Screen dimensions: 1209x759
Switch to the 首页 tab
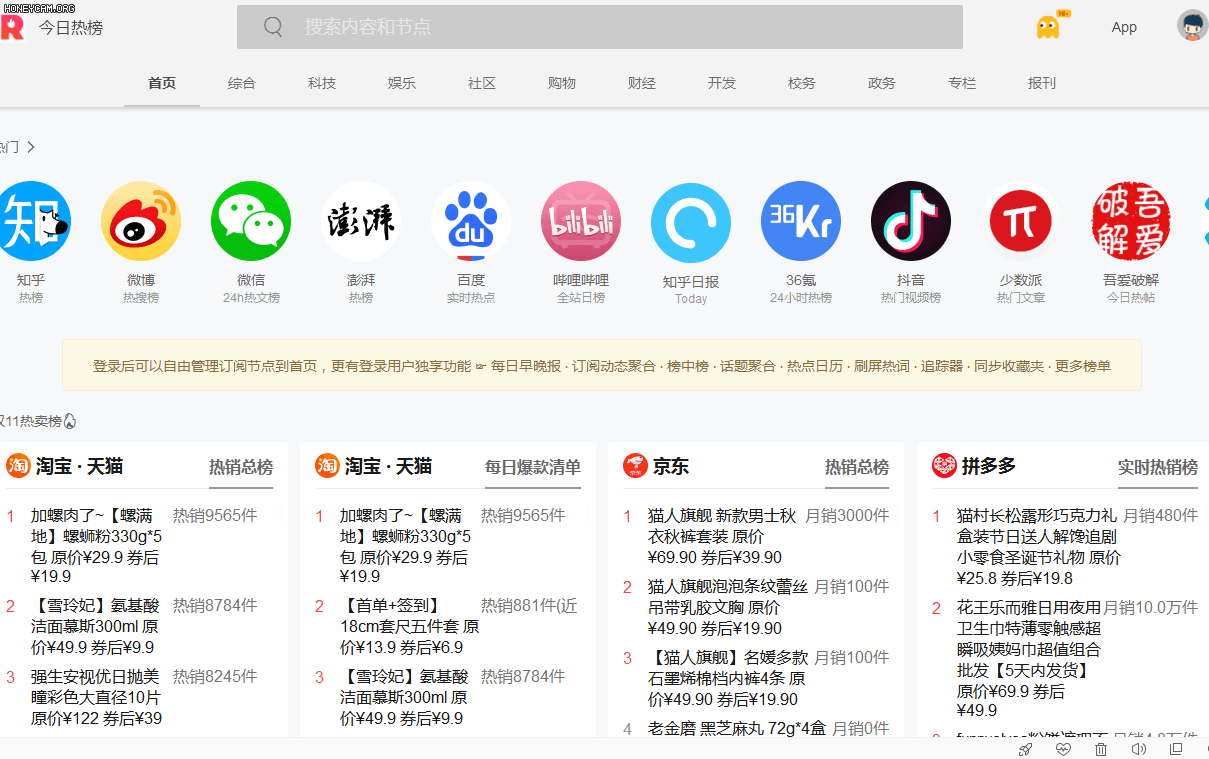click(162, 83)
